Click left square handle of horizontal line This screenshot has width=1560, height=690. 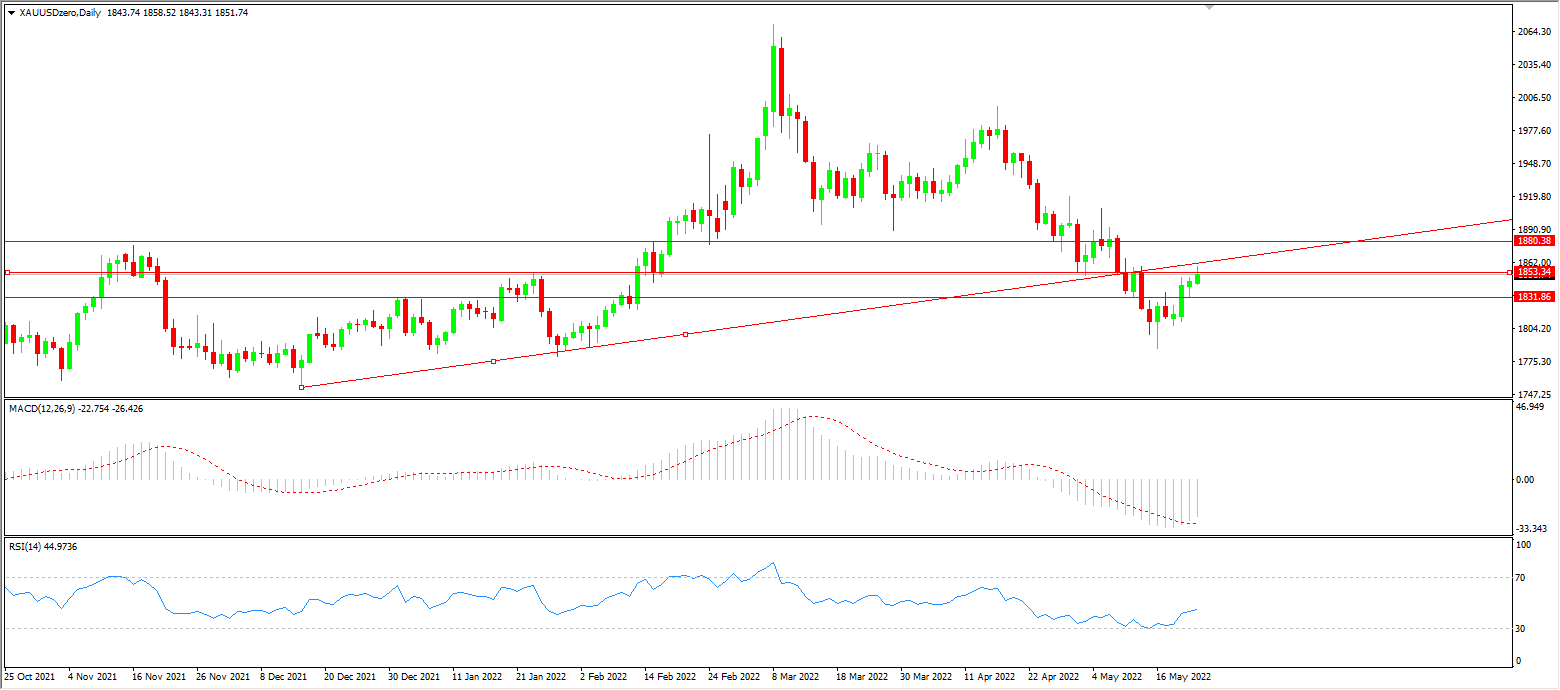tap(7, 272)
